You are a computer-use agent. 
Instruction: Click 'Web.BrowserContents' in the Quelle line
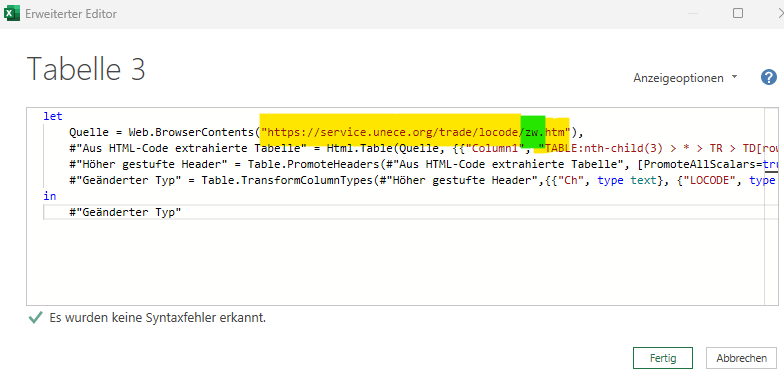(x=192, y=132)
